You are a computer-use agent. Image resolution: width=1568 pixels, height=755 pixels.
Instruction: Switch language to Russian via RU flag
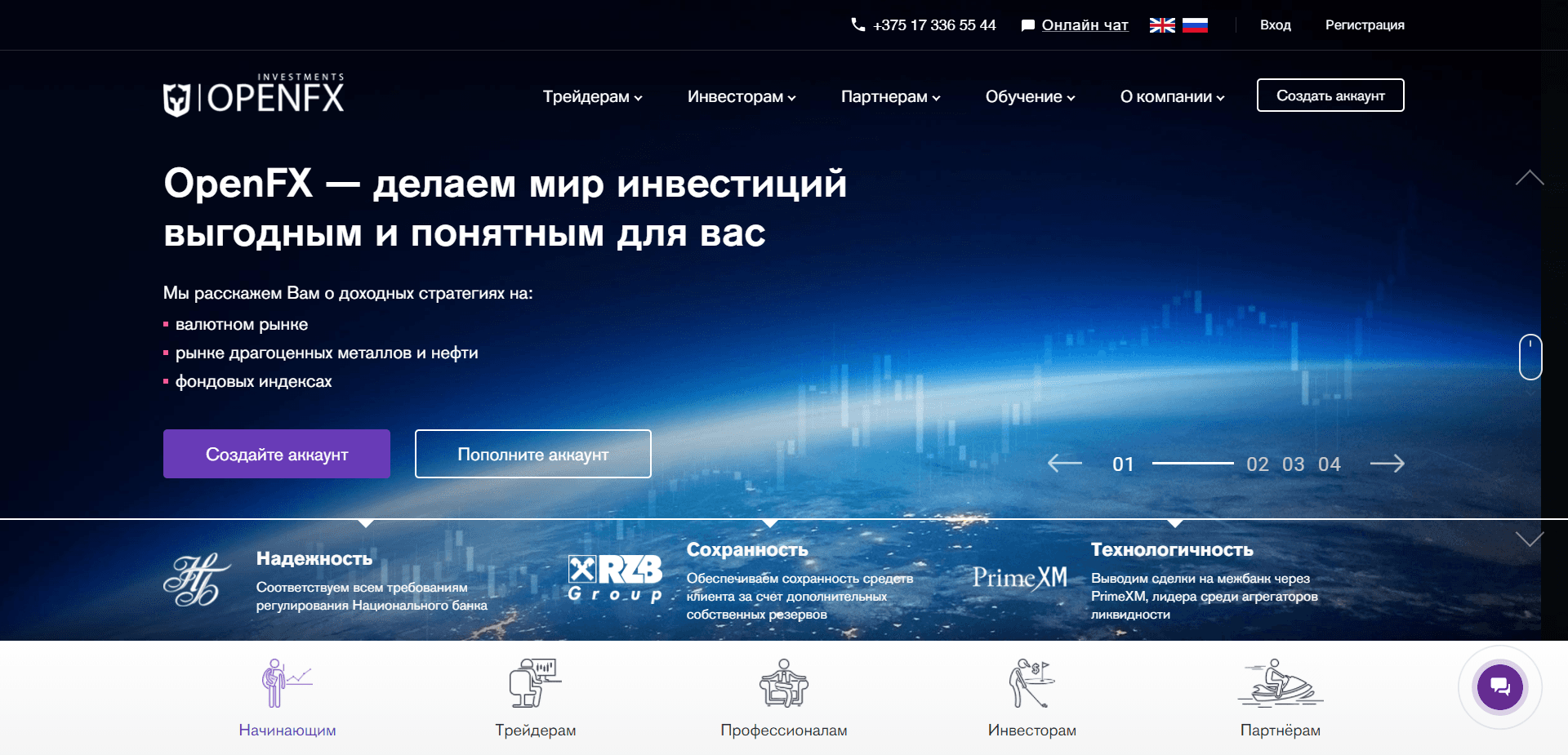[1196, 24]
